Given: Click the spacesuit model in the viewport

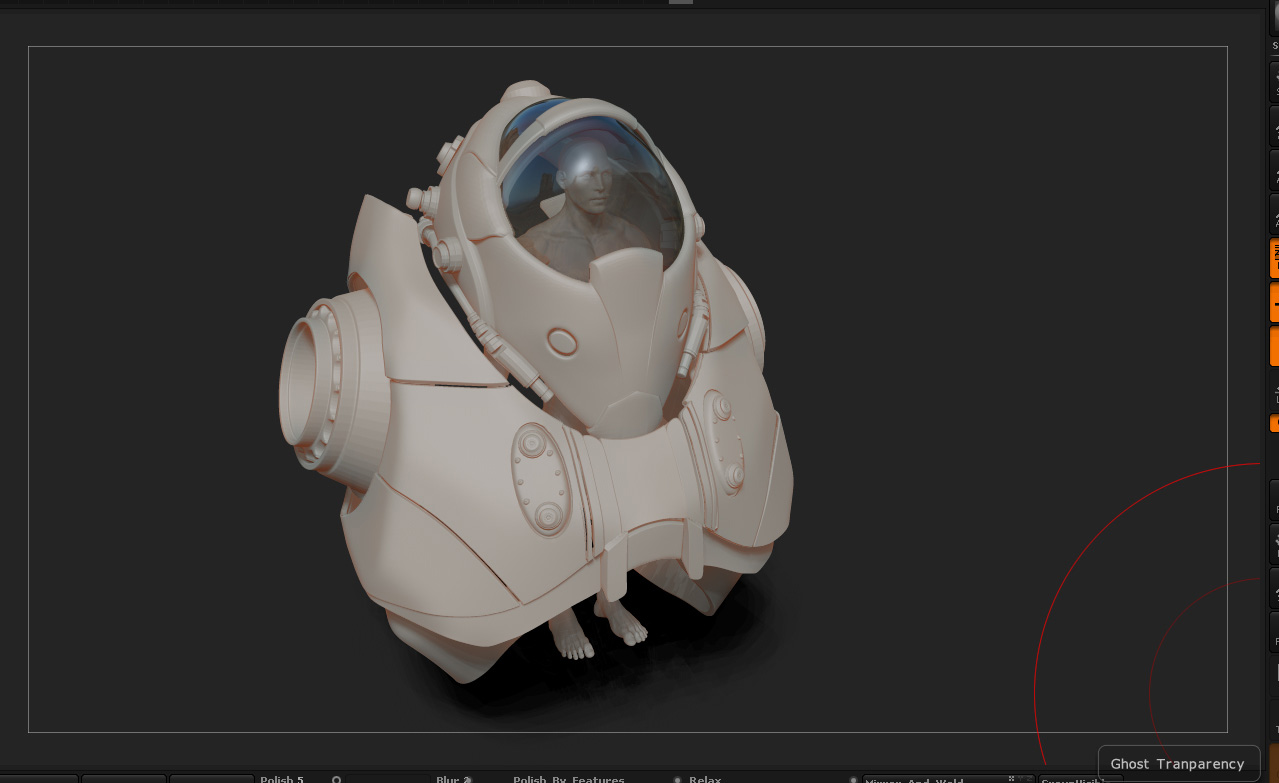Looking at the screenshot, I should tap(540, 380).
